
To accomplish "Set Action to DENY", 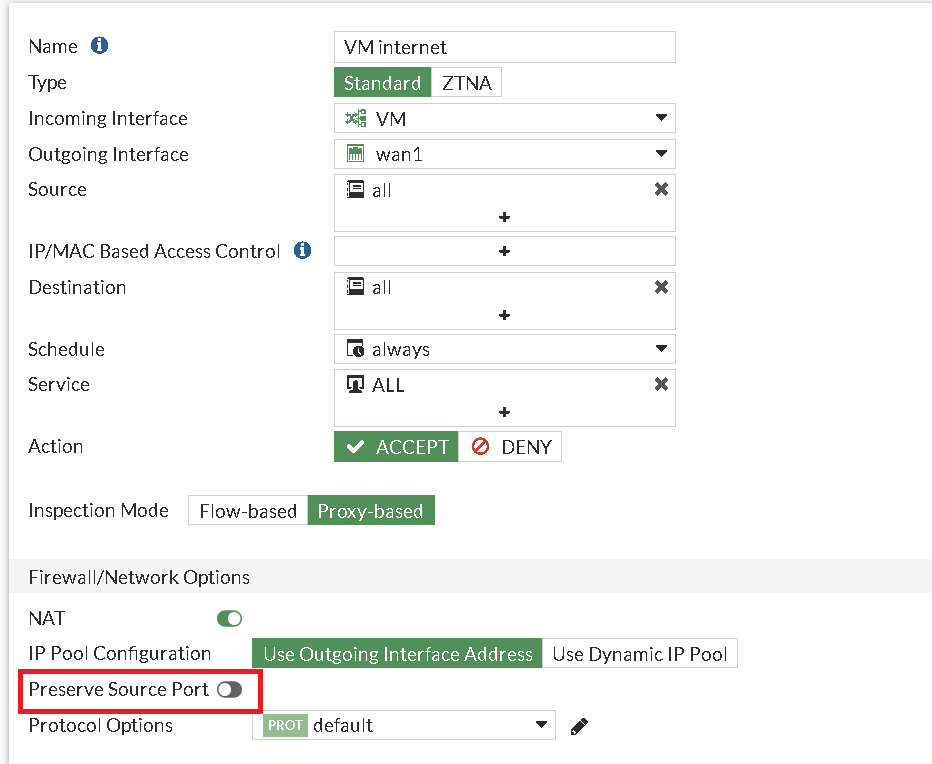I will coord(511,447).
